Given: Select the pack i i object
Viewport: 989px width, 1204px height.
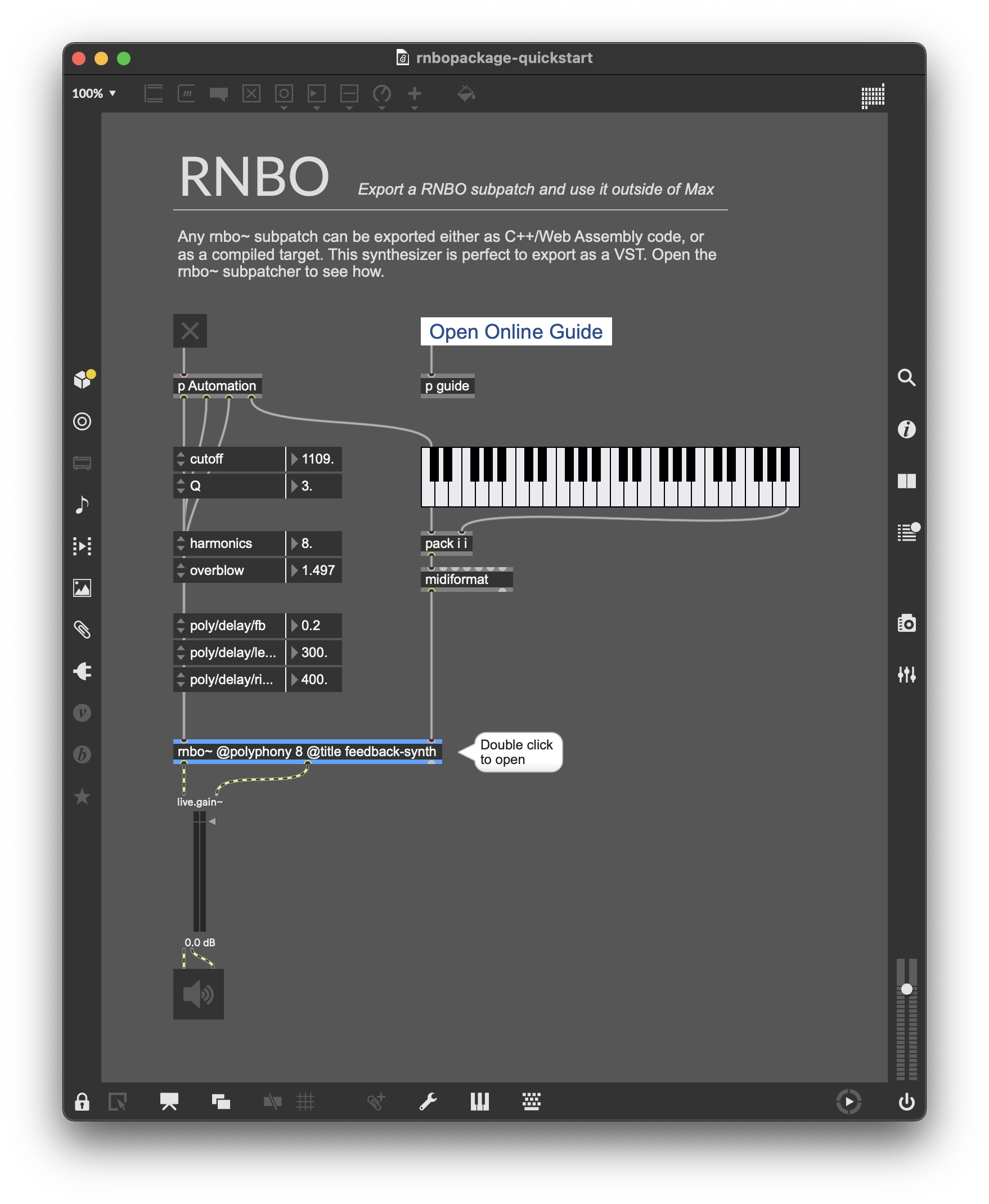Looking at the screenshot, I should pyautogui.click(x=447, y=543).
